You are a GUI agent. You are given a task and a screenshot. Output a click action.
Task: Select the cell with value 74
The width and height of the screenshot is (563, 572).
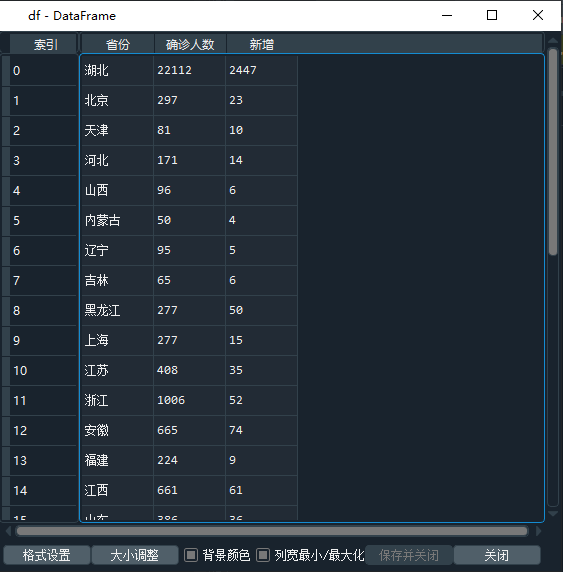(x=262, y=430)
